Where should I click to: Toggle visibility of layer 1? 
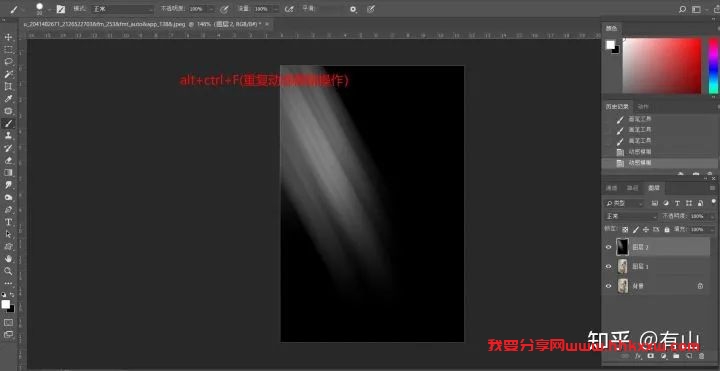608,266
